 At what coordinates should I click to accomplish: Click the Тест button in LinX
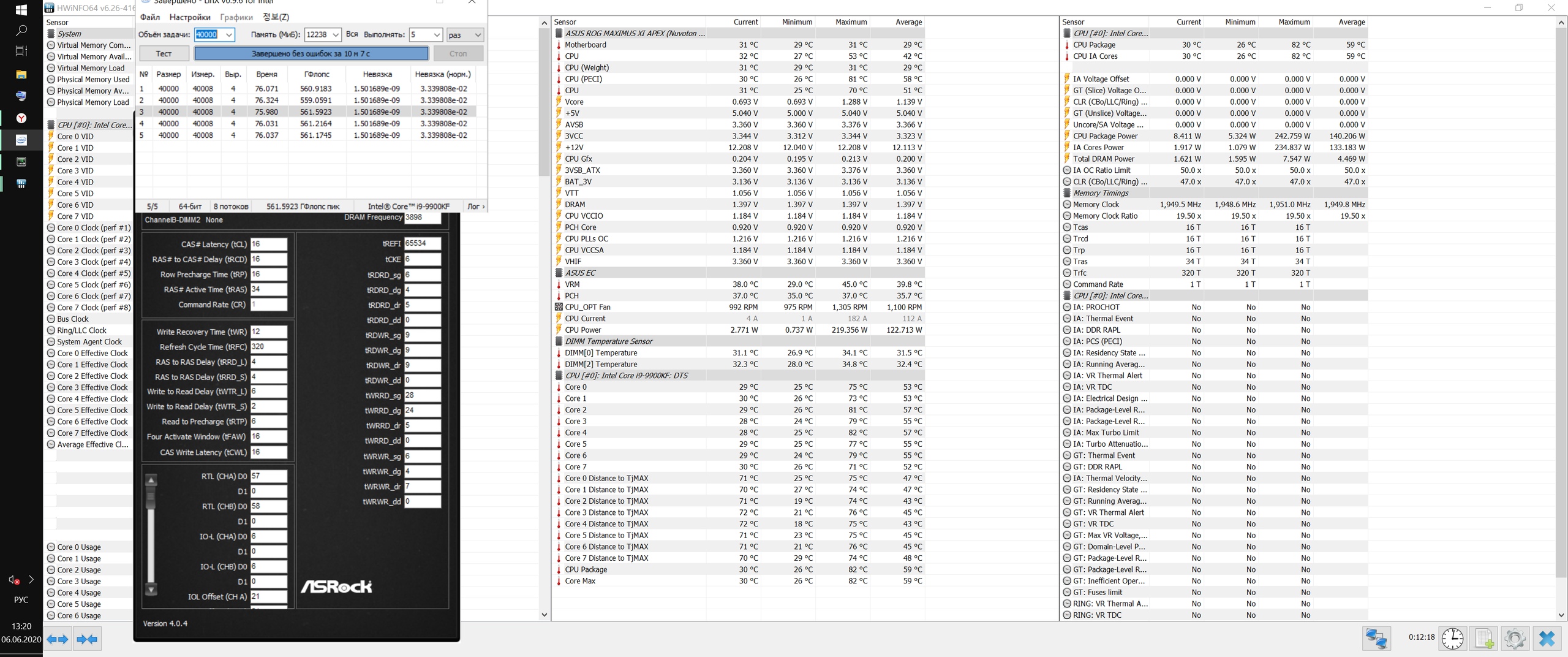[x=164, y=54]
